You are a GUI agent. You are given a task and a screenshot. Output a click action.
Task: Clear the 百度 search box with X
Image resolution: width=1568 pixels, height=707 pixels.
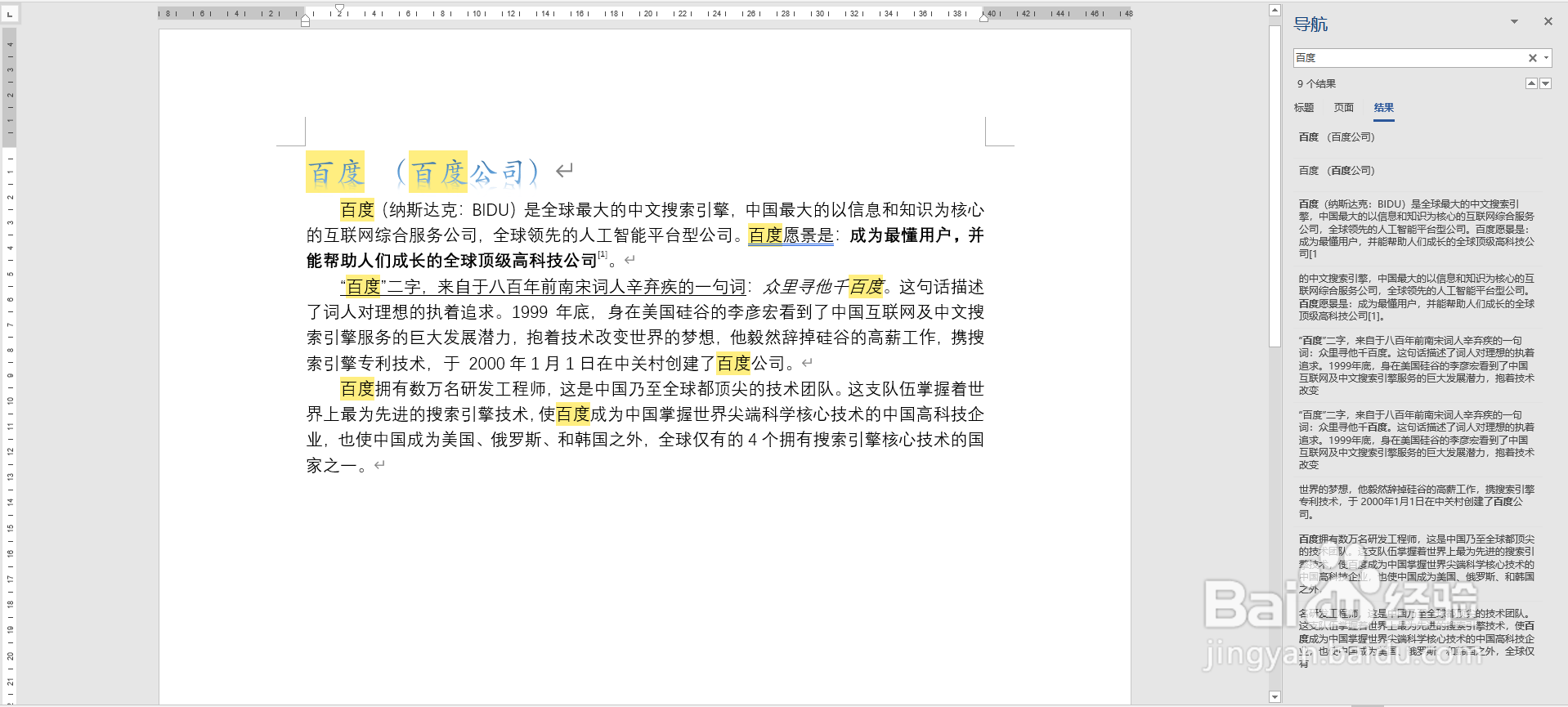[1533, 58]
